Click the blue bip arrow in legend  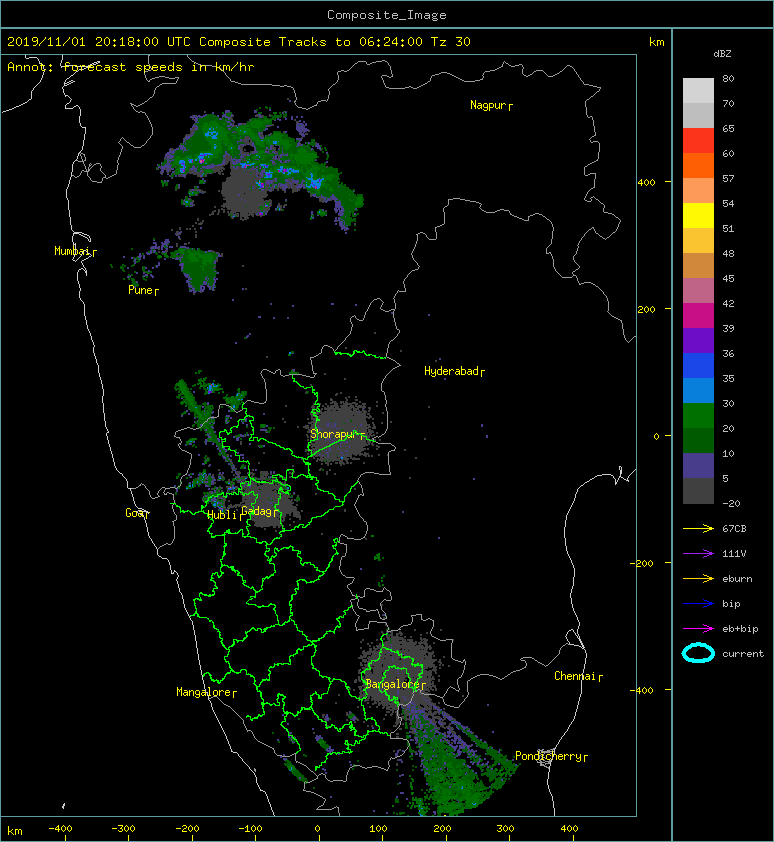coord(698,604)
